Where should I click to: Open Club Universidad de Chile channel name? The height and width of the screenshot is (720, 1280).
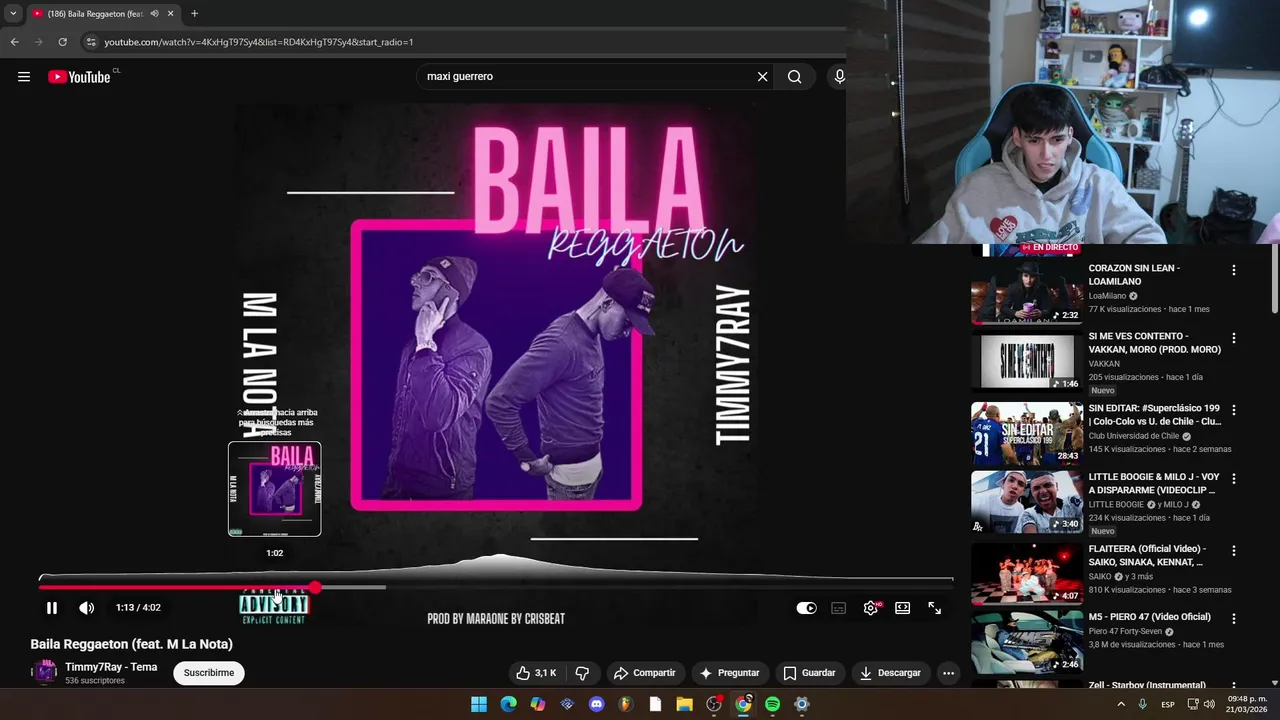[x=1134, y=436]
